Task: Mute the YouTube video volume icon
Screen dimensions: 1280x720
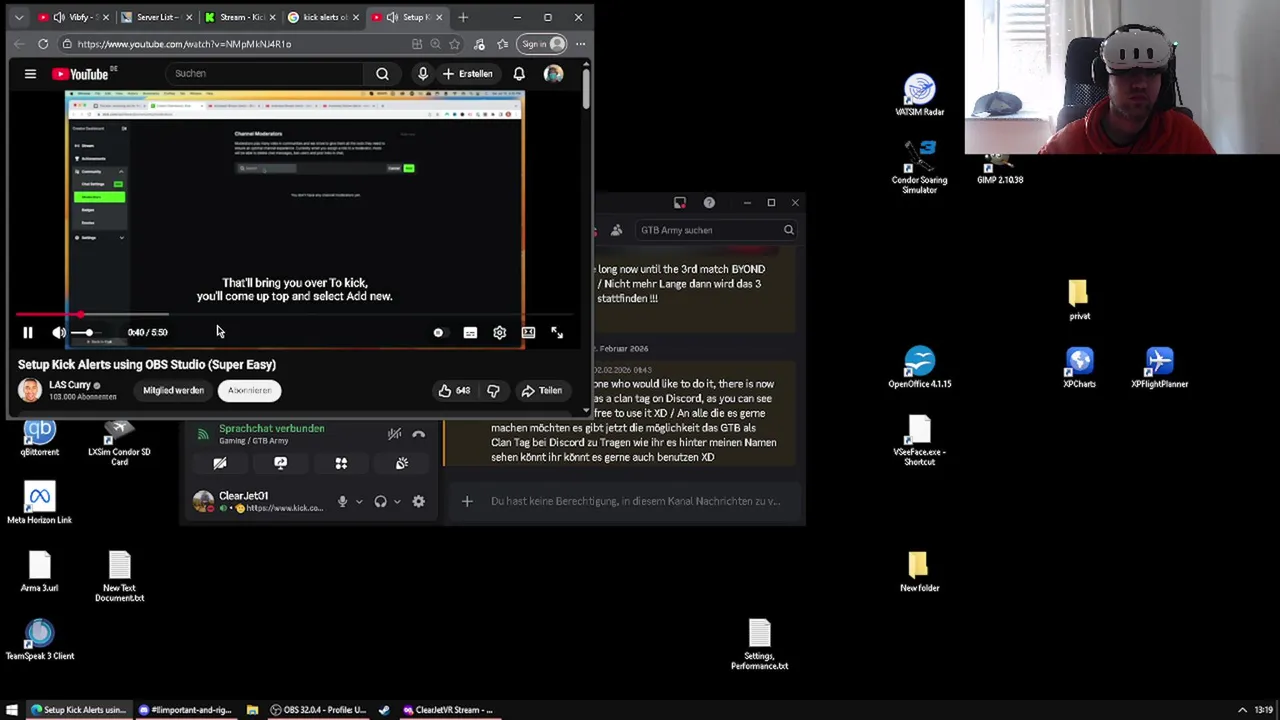Action: pos(59,332)
